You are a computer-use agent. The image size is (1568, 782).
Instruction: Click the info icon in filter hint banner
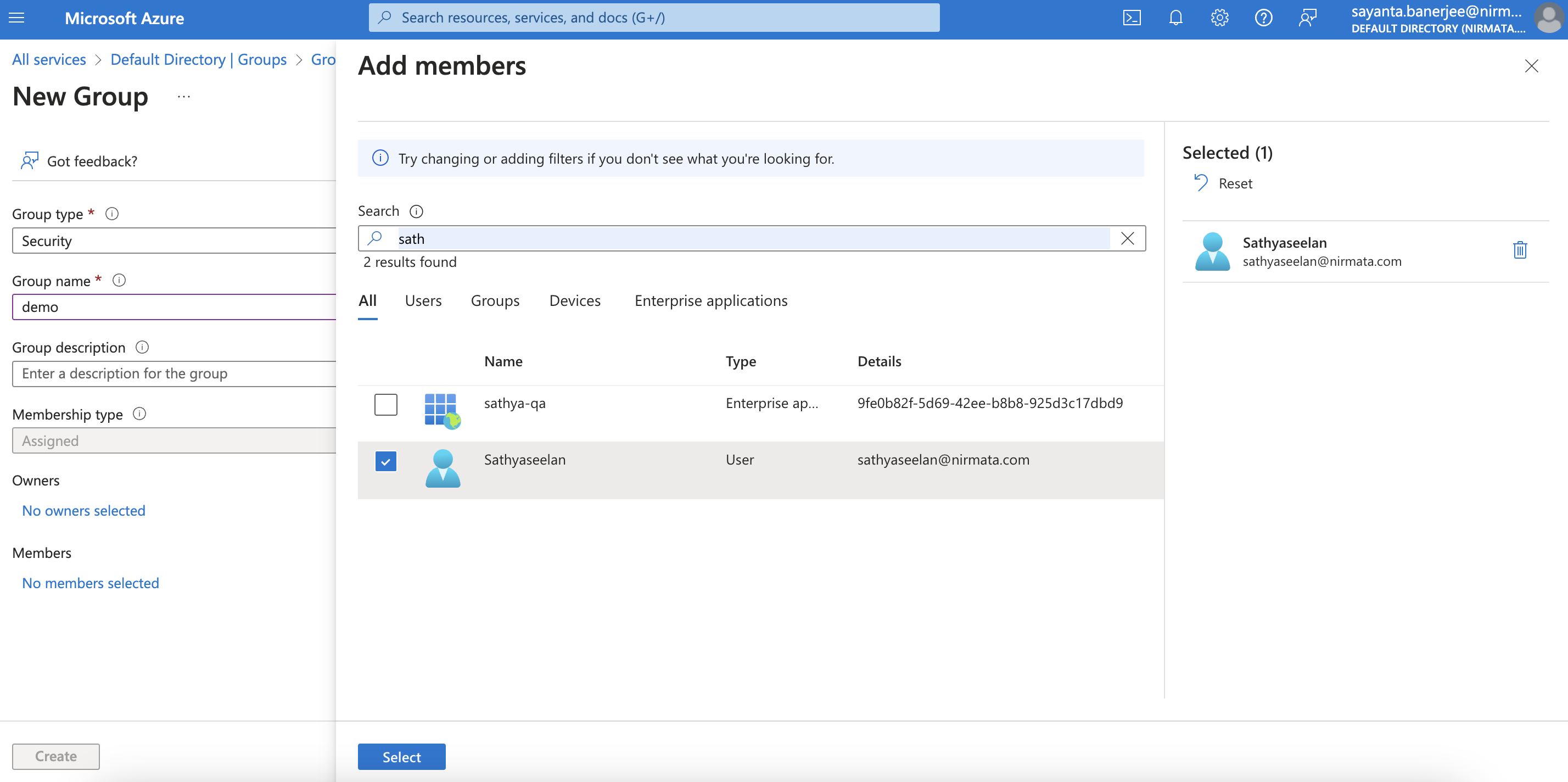pyautogui.click(x=380, y=158)
